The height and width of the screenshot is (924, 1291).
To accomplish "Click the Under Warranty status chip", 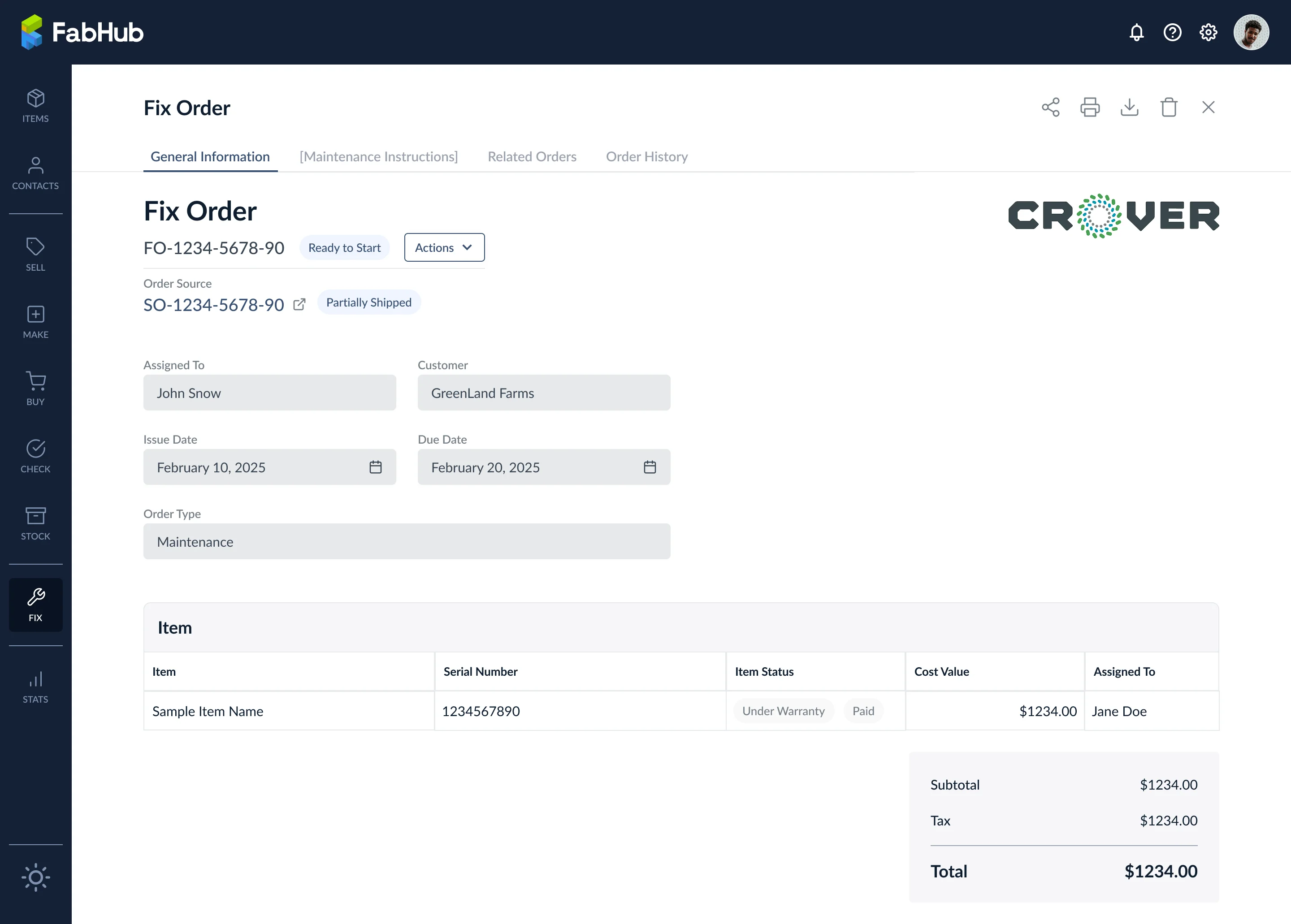I will (x=783, y=711).
